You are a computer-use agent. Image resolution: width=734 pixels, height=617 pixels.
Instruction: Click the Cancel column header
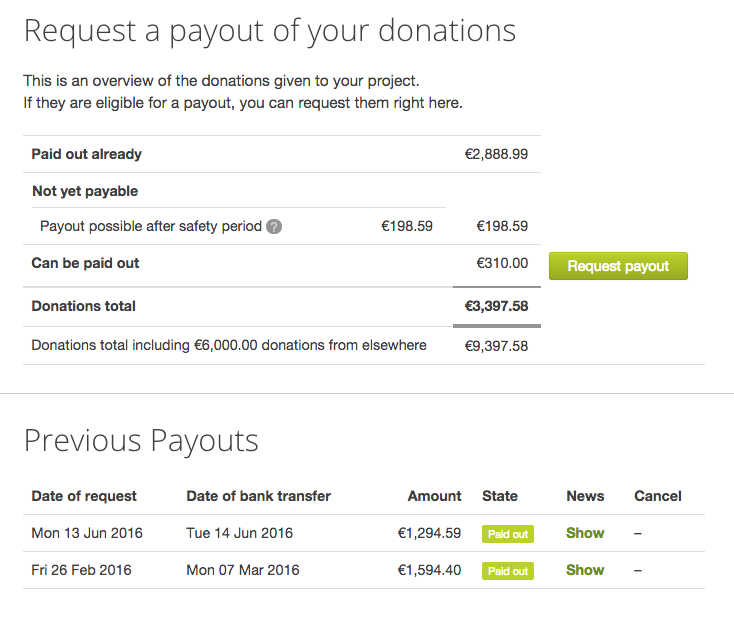pyautogui.click(x=658, y=496)
